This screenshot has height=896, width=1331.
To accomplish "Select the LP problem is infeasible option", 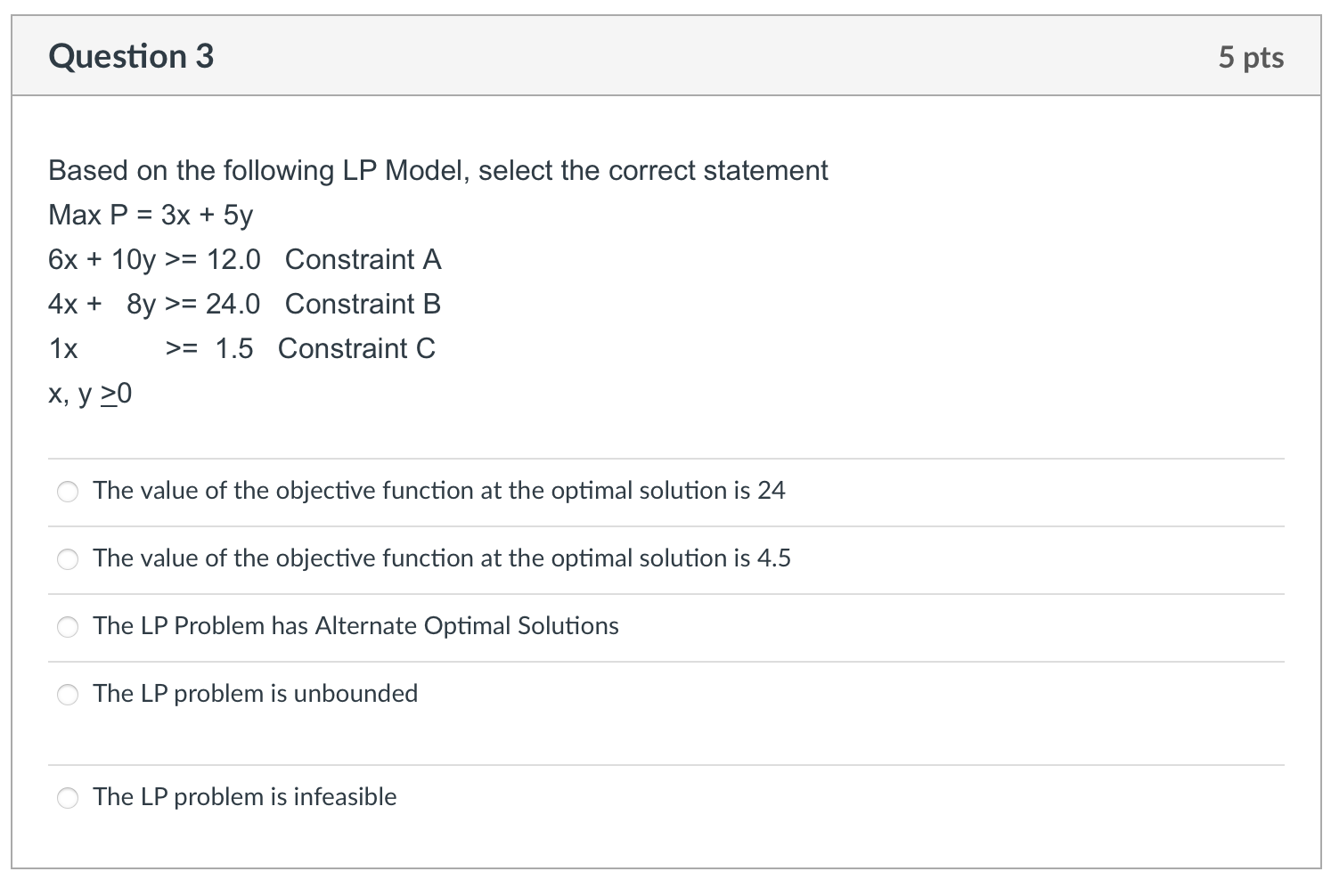I will [68, 798].
